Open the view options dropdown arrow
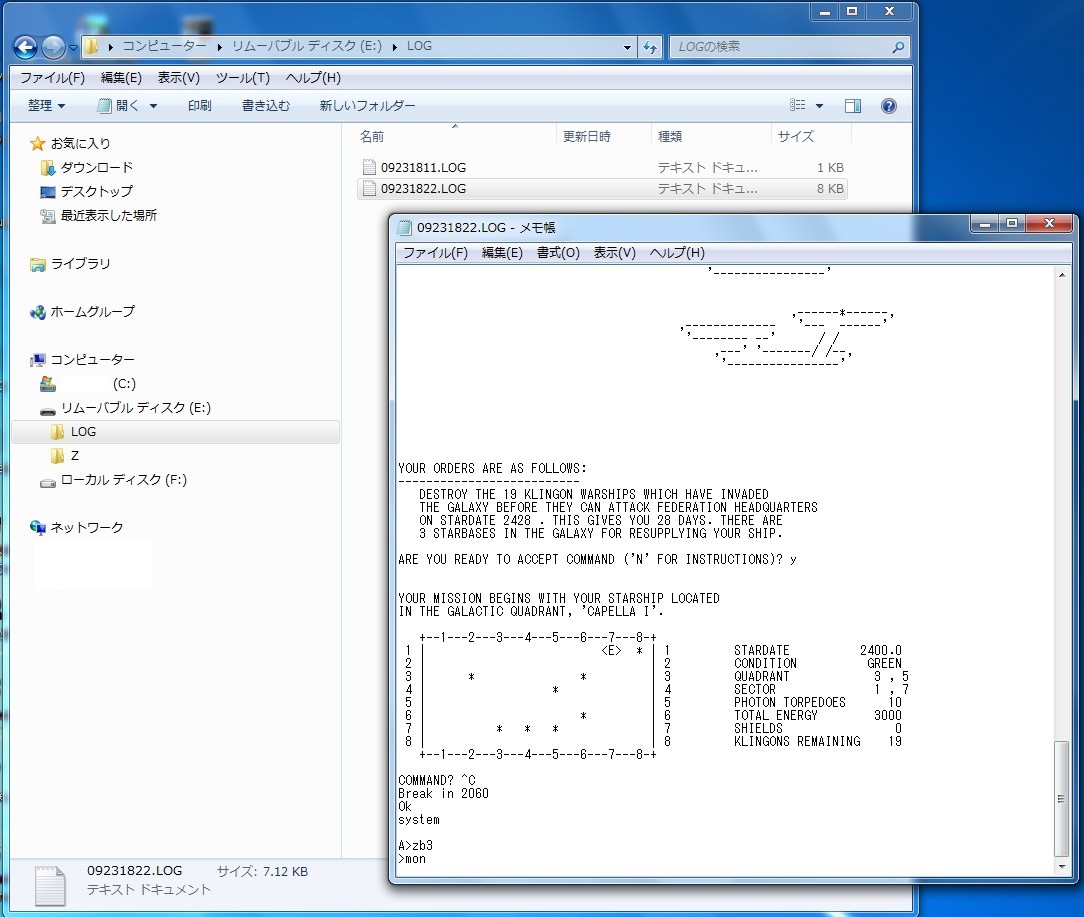Image resolution: width=1084 pixels, height=917 pixels. tap(819, 106)
